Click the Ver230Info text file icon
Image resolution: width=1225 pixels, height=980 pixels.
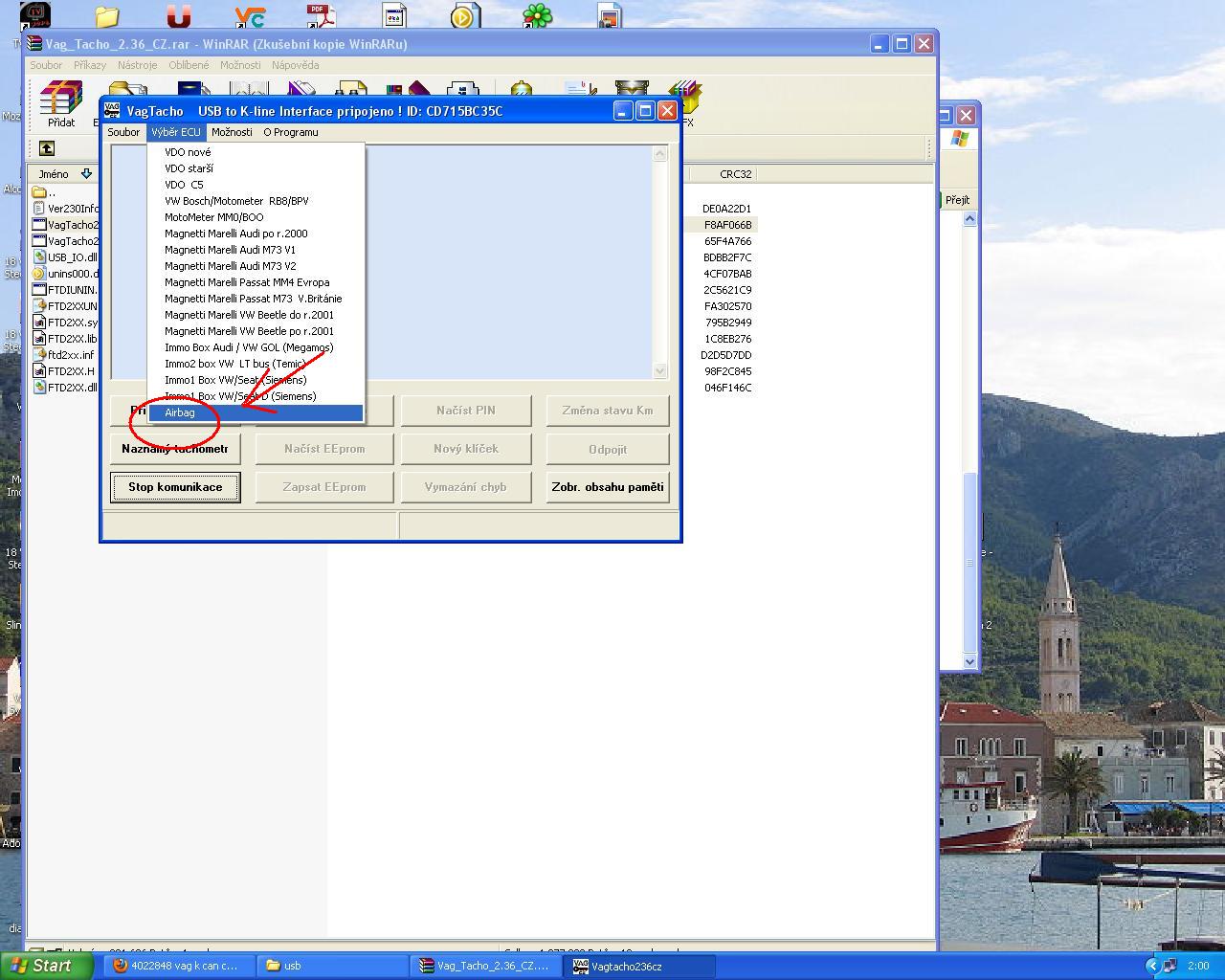pyautogui.click(x=39, y=209)
